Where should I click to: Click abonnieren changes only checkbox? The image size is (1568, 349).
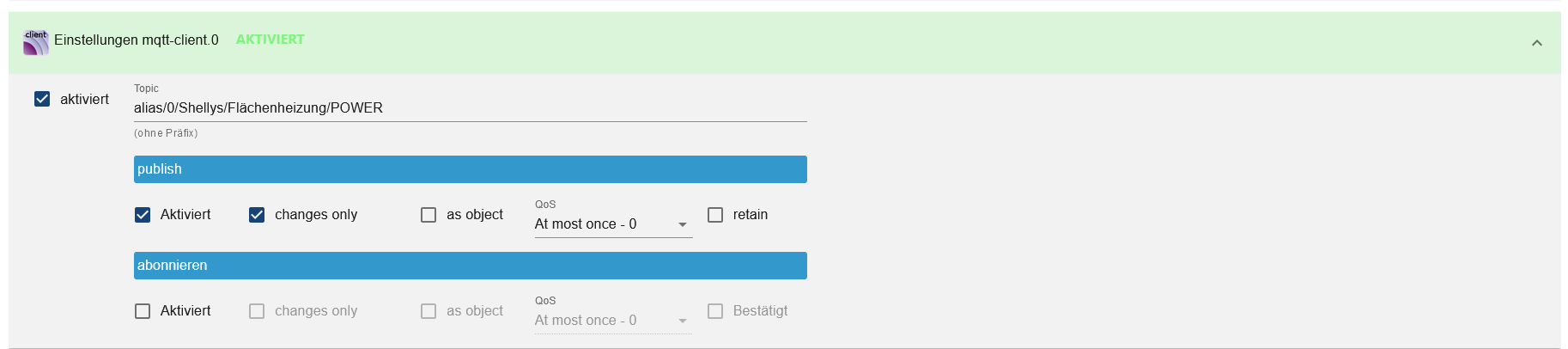tap(257, 311)
